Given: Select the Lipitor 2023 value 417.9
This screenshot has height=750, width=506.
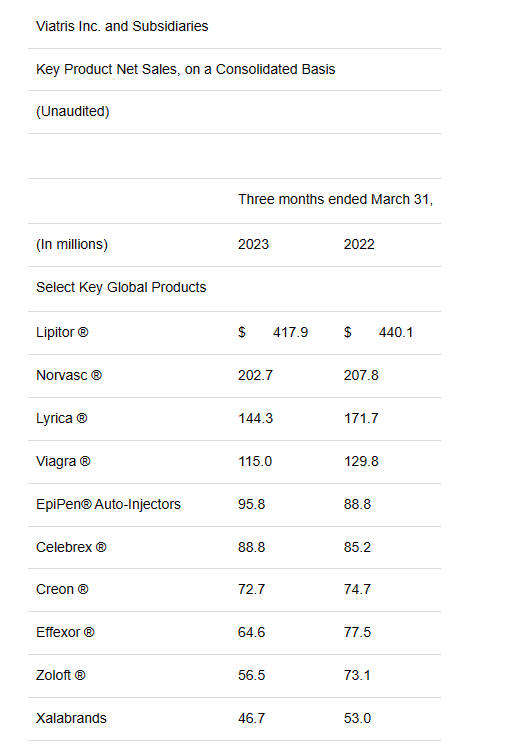Looking at the screenshot, I should click(x=290, y=332).
